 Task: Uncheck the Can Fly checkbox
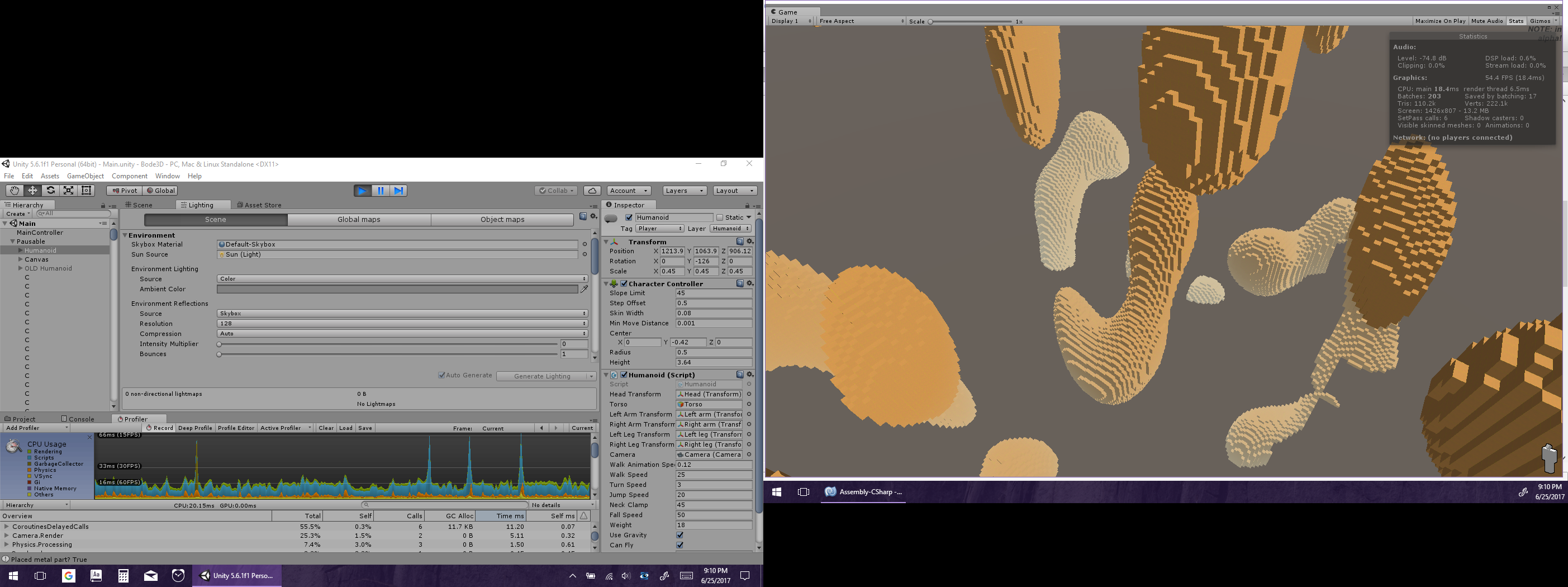[x=680, y=545]
